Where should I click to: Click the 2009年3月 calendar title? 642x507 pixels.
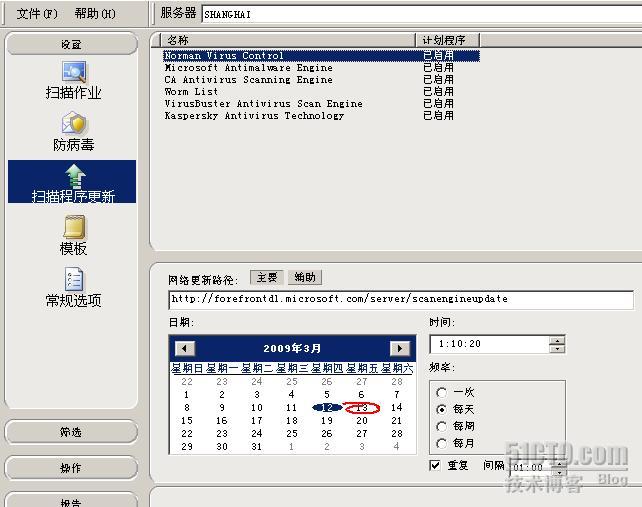(292, 349)
